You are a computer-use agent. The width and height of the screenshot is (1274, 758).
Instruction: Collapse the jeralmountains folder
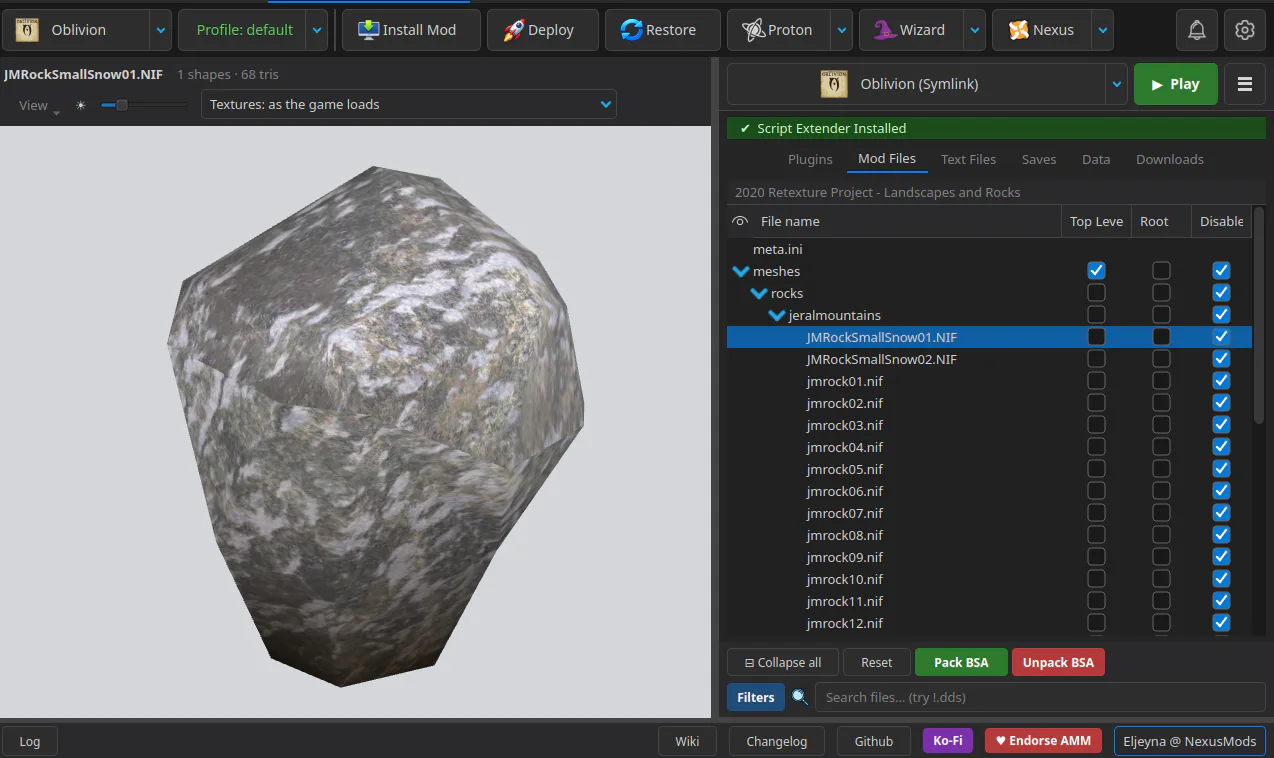point(777,315)
